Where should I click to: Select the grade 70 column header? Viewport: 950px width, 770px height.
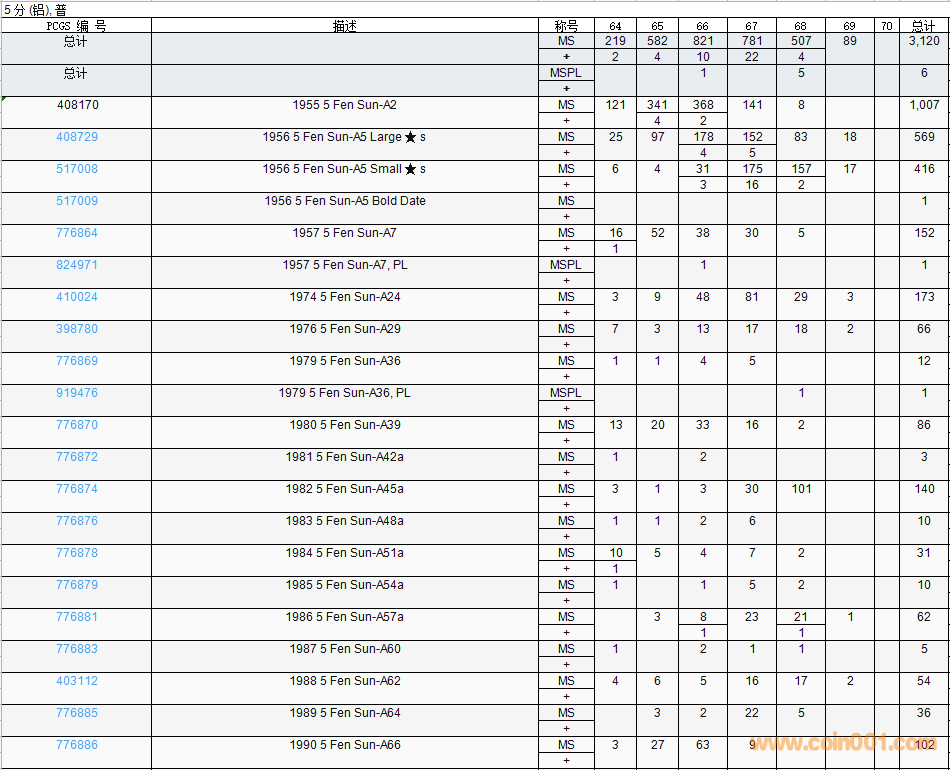coord(886,26)
